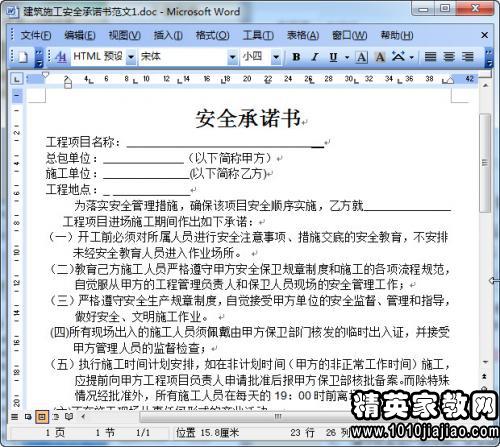Viewport: 500px width, 447px height.
Task: Open the 视图(V) menu
Action: [x=124, y=35]
